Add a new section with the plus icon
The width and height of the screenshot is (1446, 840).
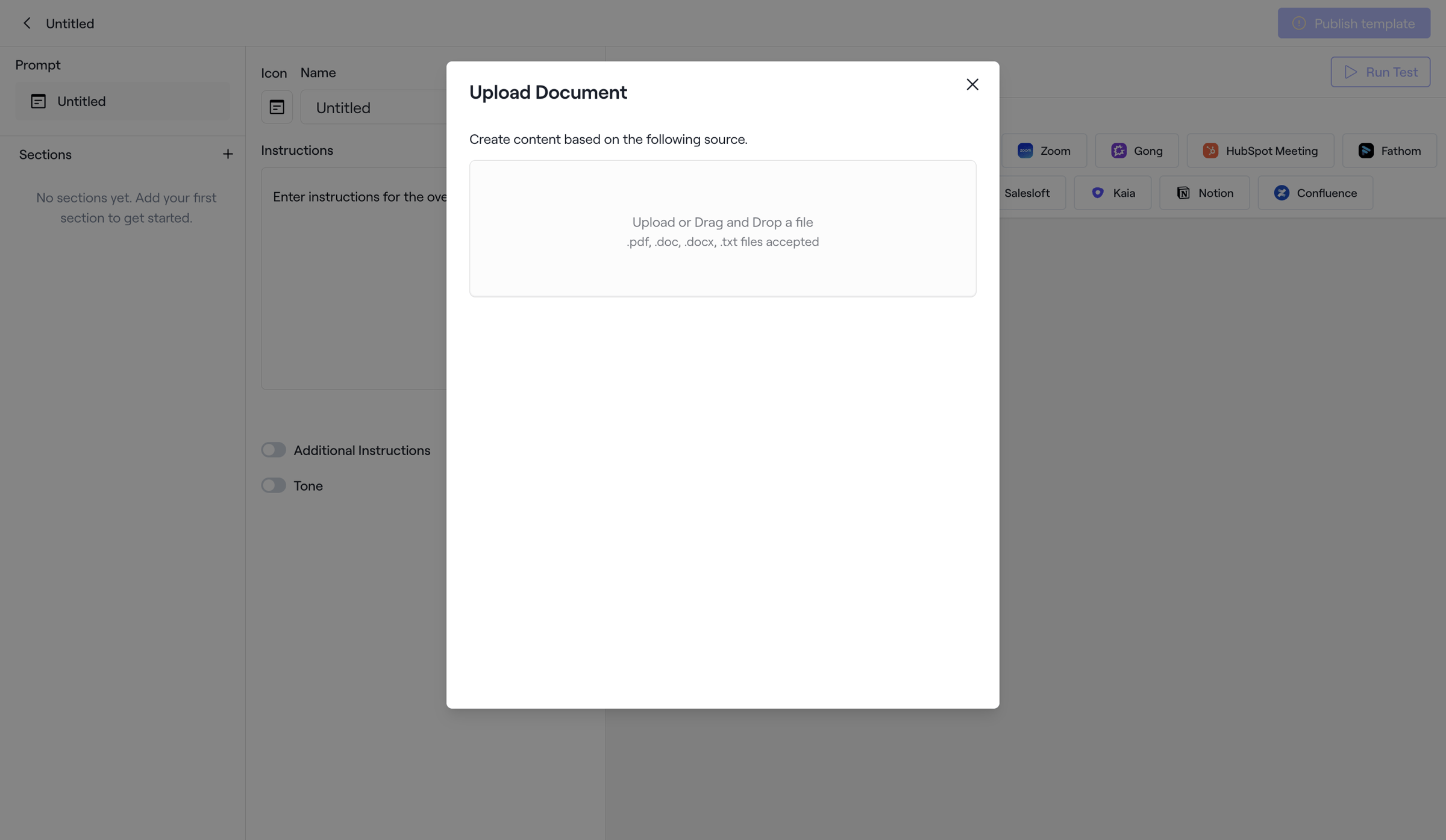coord(228,154)
